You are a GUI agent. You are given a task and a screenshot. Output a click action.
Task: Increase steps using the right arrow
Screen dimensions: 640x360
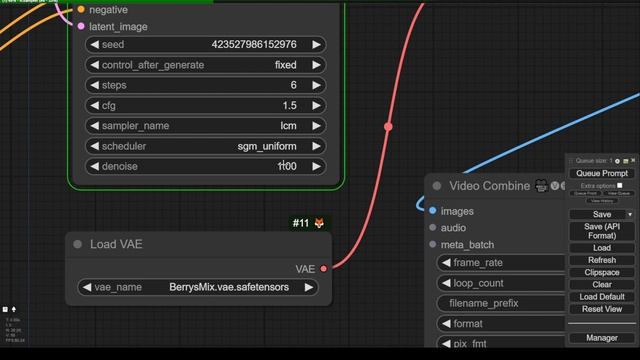[316, 85]
